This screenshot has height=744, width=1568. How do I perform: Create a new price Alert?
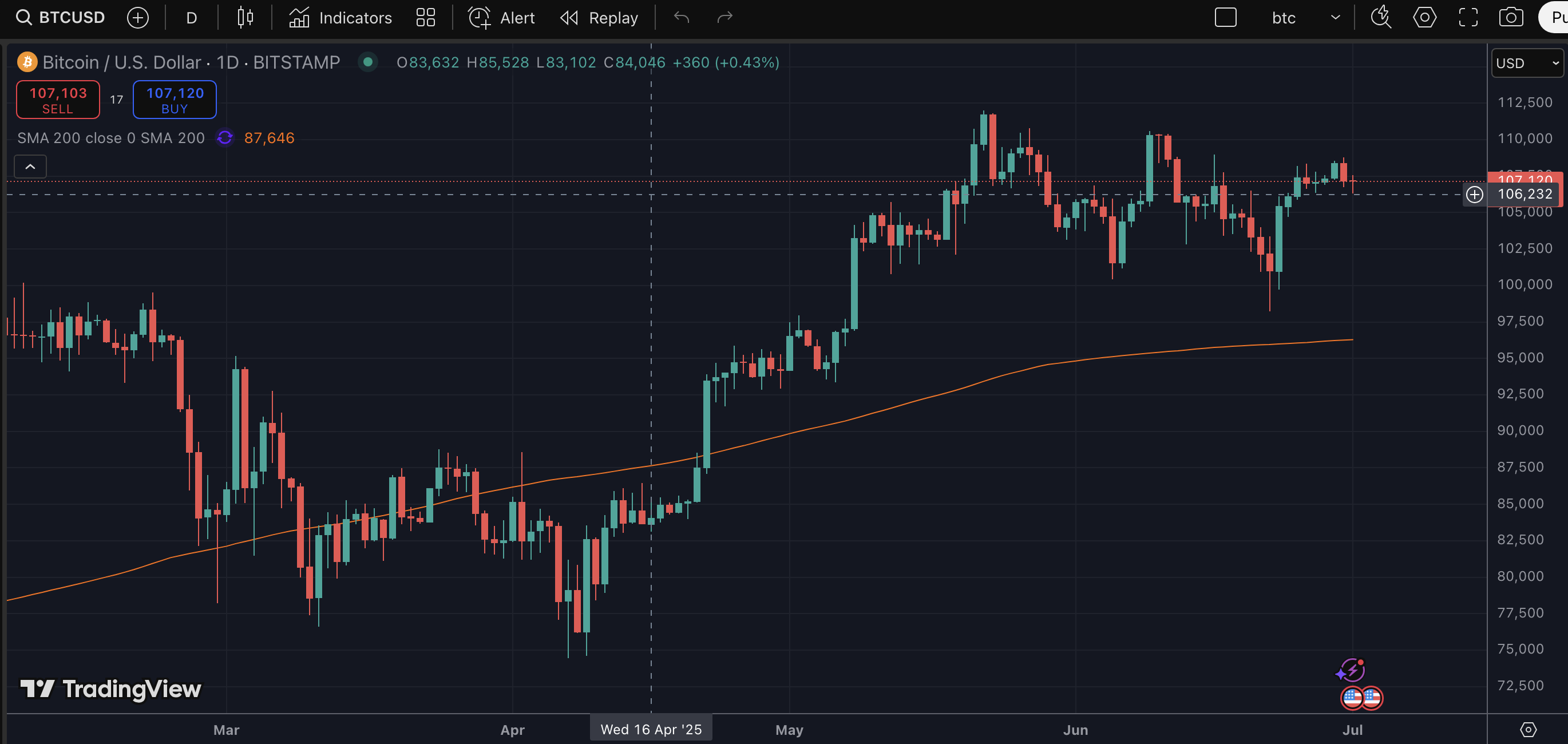tap(501, 18)
